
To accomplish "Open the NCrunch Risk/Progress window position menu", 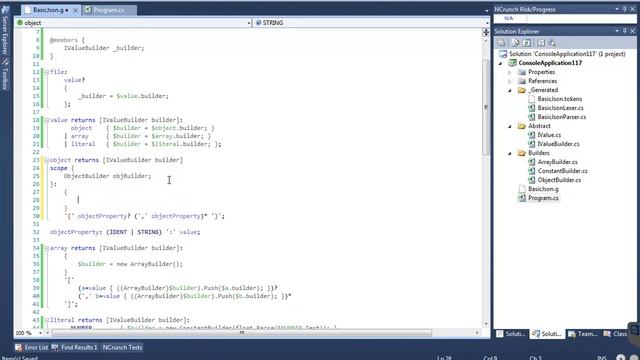I will (617, 9).
